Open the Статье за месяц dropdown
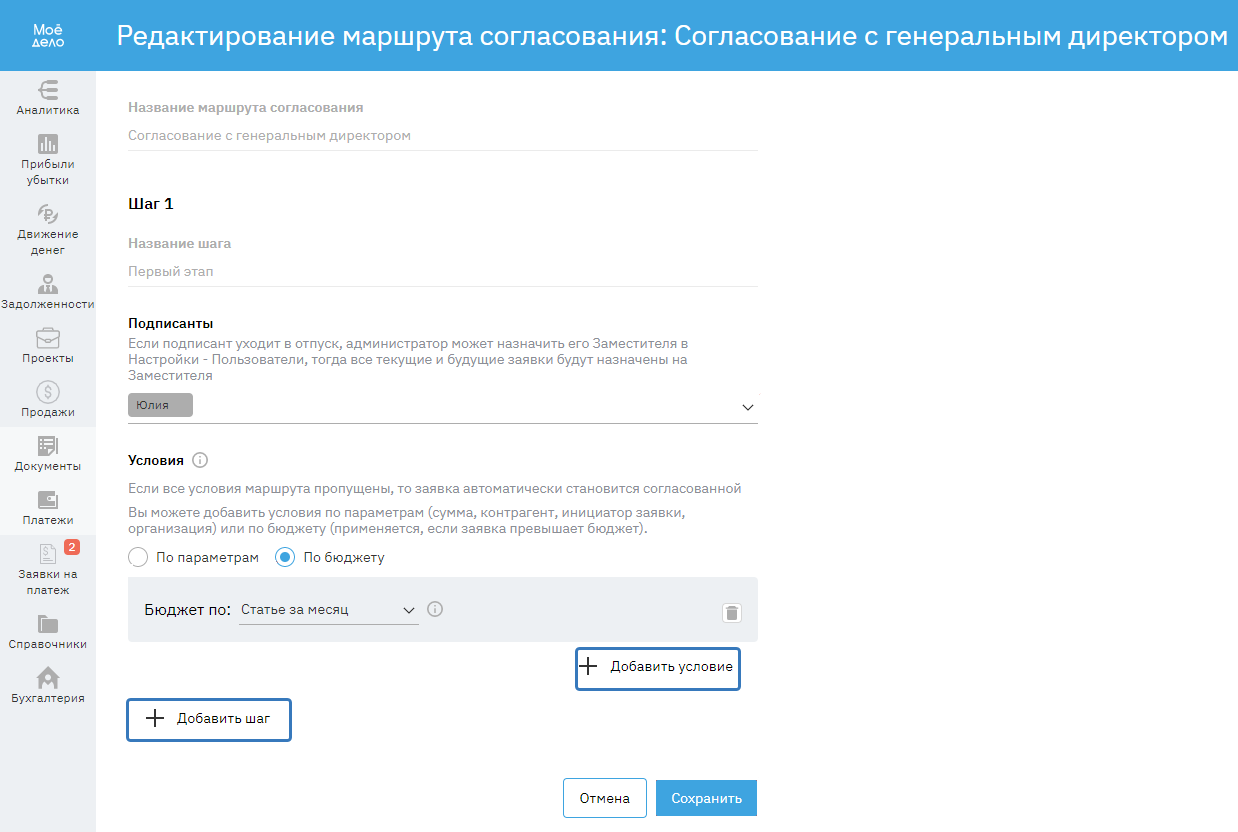The image size is (1238, 832). (328, 610)
